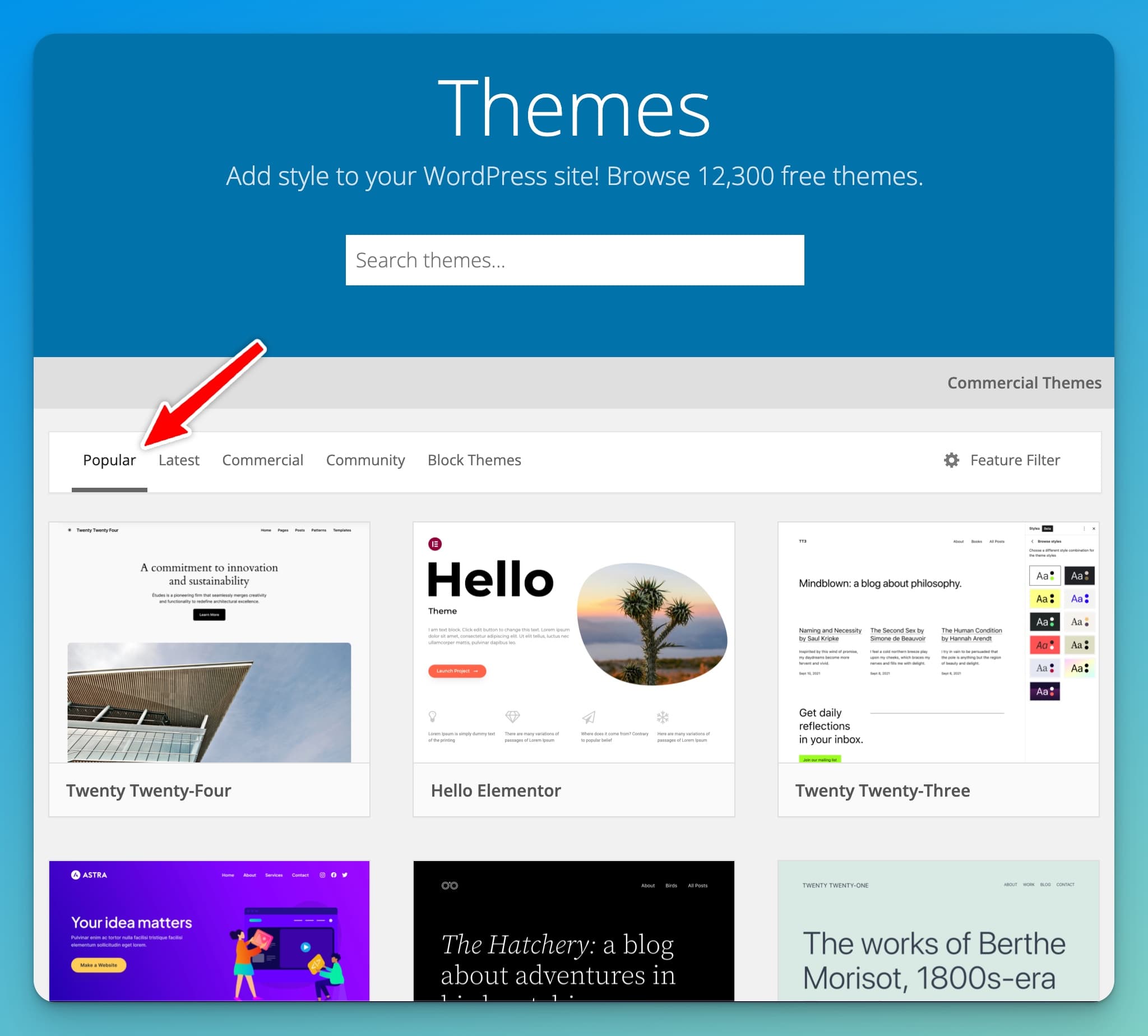Click the back chevron next to Browse styles
Viewport: 1148px width, 1036px height.
click(x=1033, y=542)
